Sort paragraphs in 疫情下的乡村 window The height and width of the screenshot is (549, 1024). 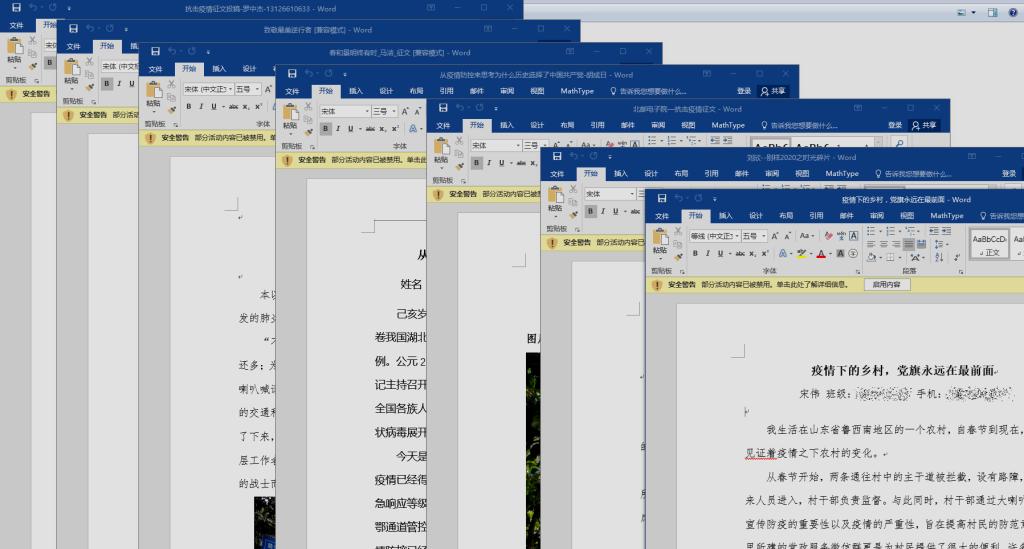tap(939, 258)
